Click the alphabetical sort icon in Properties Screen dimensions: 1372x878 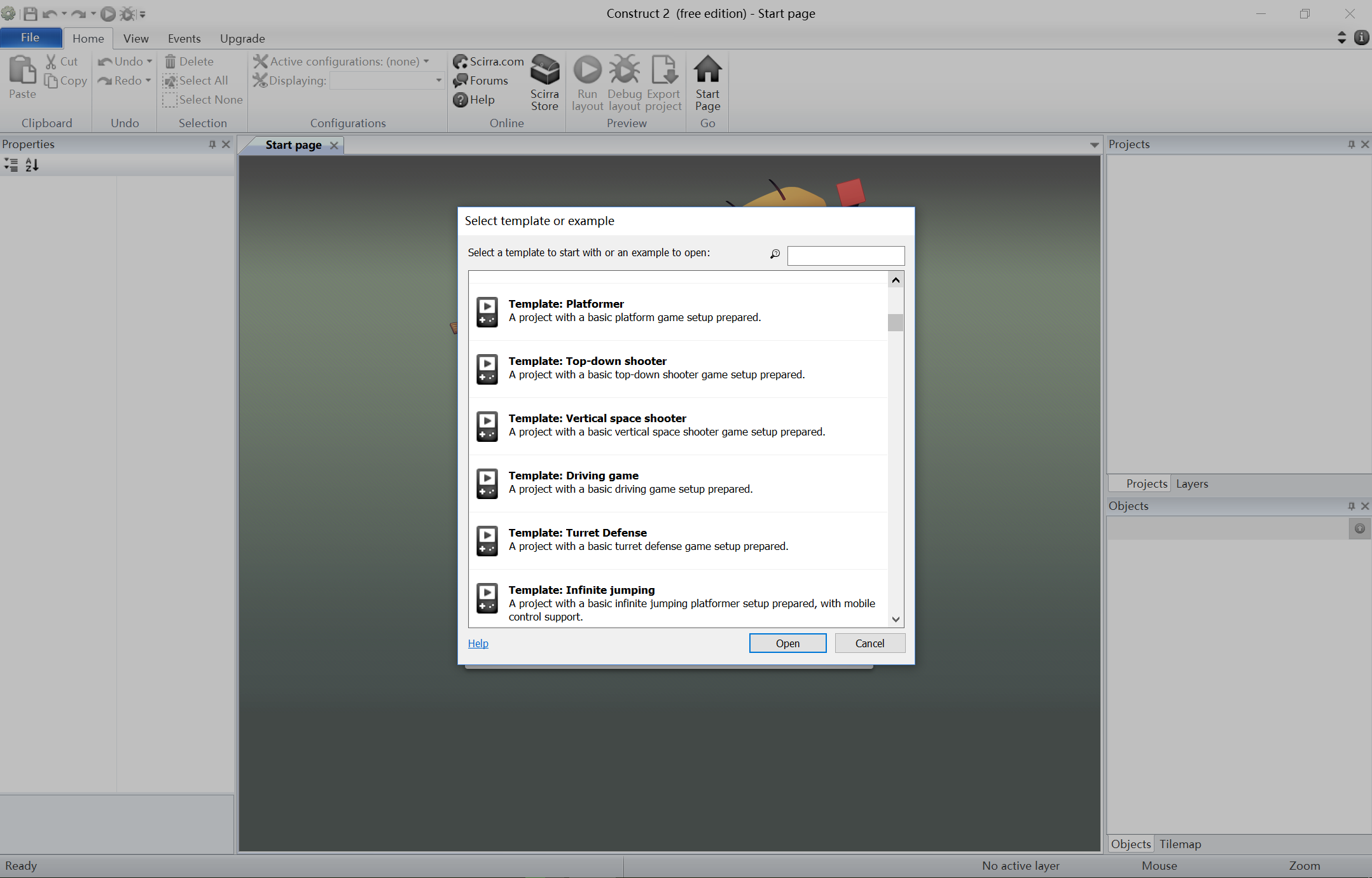[32, 165]
